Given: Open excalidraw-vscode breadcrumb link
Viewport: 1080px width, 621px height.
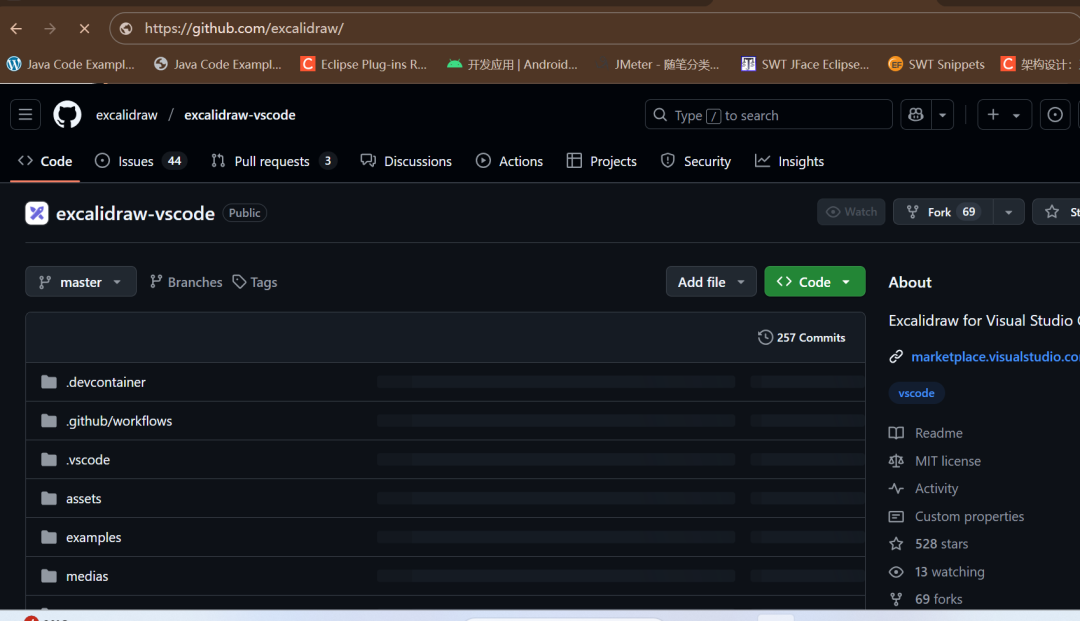Looking at the screenshot, I should click(240, 115).
